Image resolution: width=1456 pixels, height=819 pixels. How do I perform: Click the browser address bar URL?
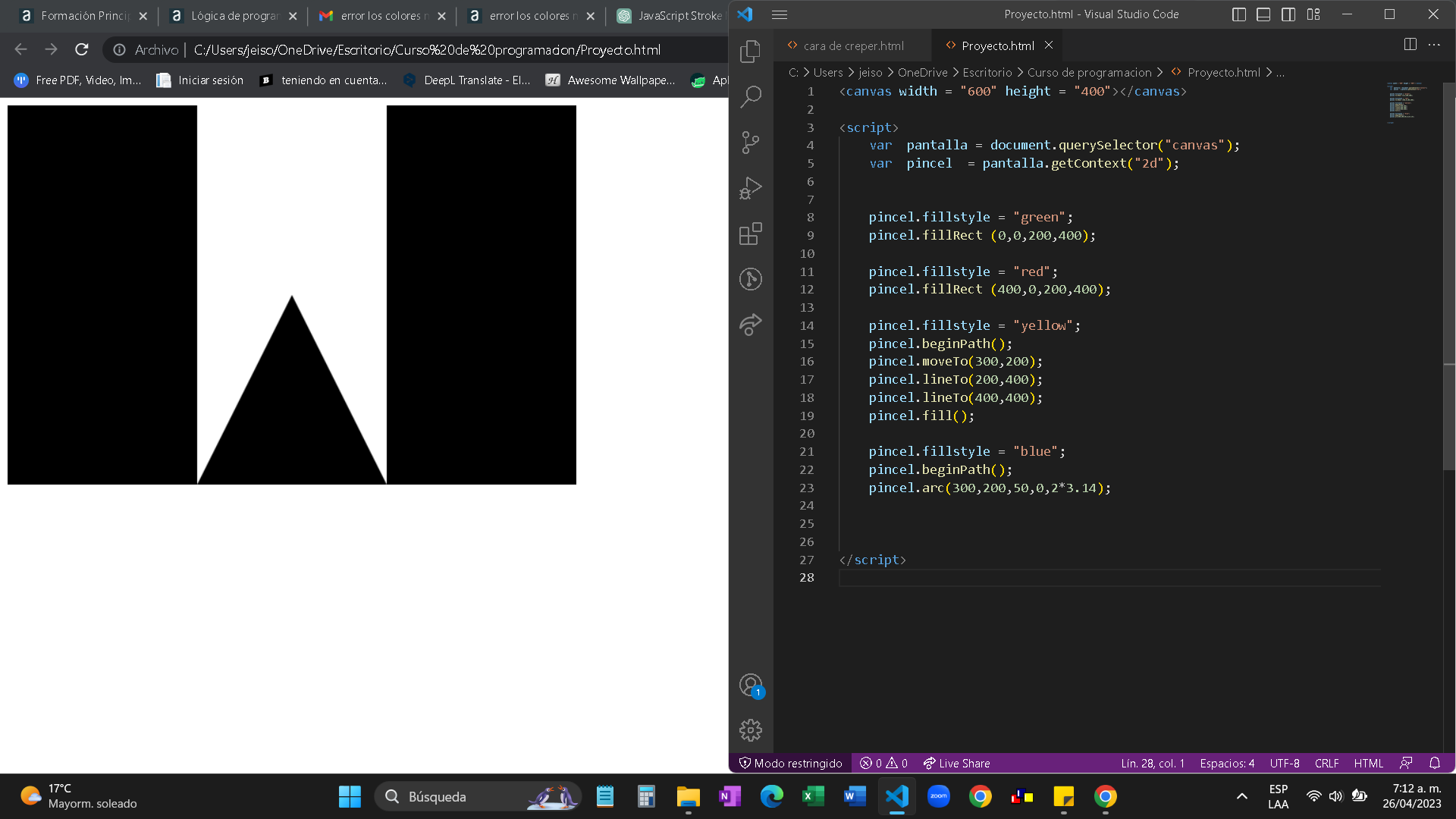pos(427,50)
